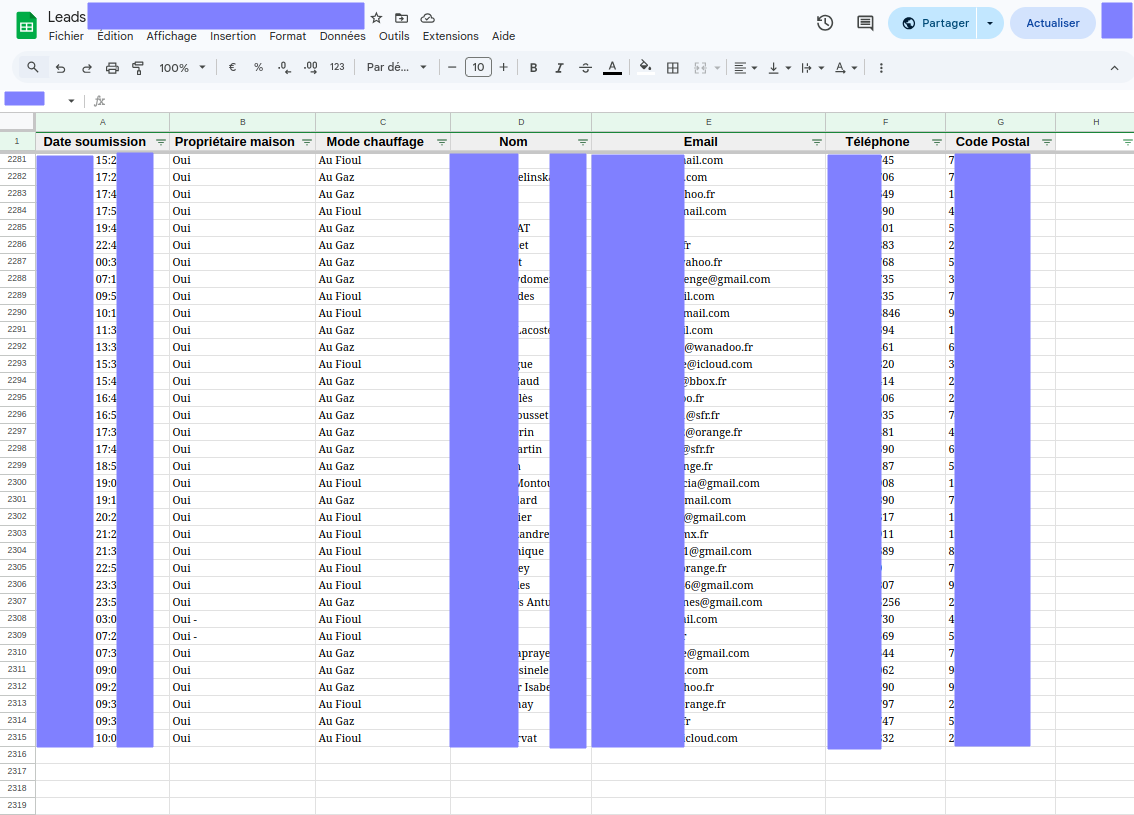Open the font family dropdown
This screenshot has width=1134, height=815.
(396, 67)
